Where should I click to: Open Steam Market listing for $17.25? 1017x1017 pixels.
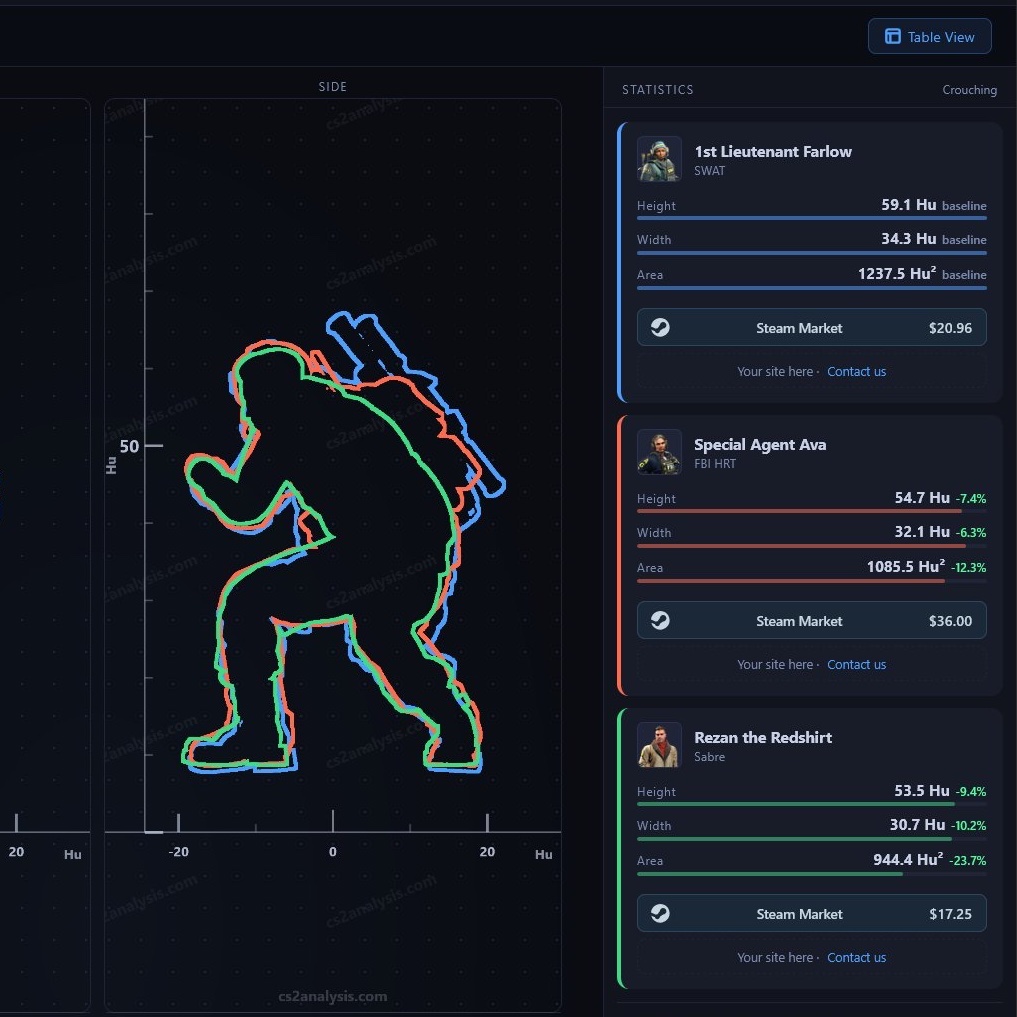[811, 913]
